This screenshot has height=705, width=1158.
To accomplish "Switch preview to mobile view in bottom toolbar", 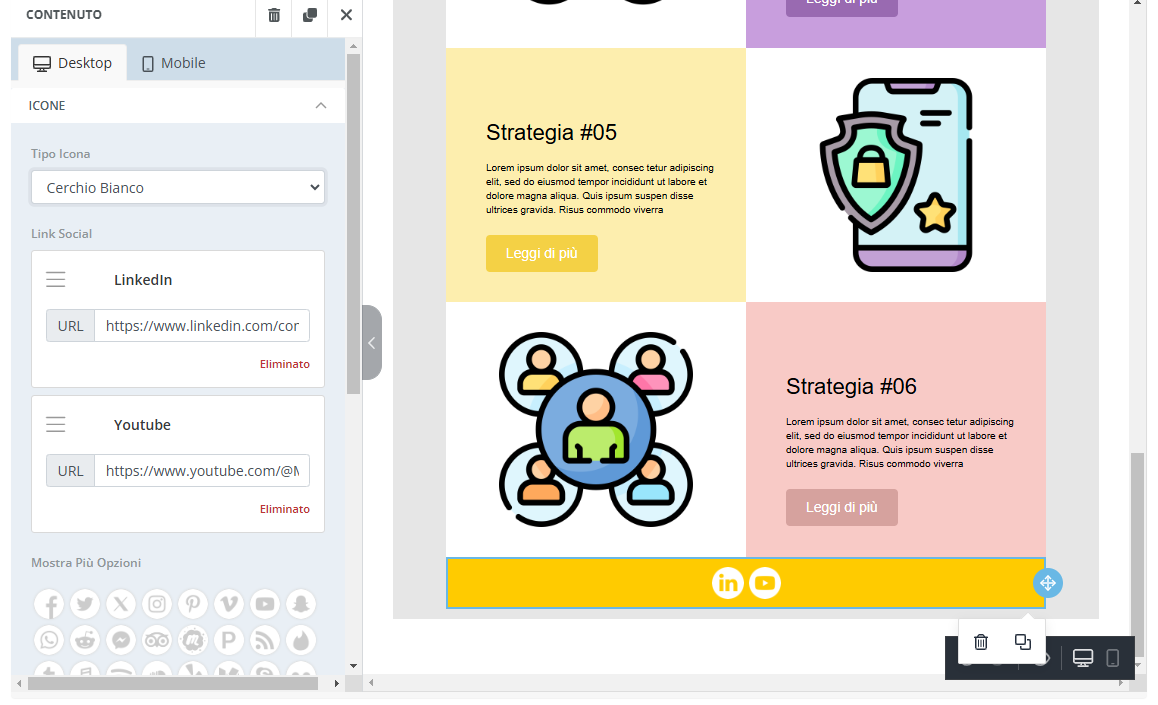I will (x=1112, y=658).
